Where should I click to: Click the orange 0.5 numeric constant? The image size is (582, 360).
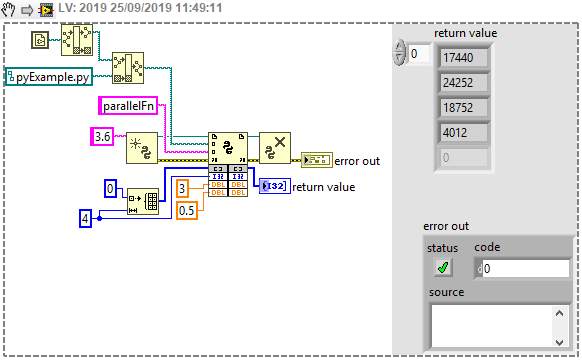(187, 210)
